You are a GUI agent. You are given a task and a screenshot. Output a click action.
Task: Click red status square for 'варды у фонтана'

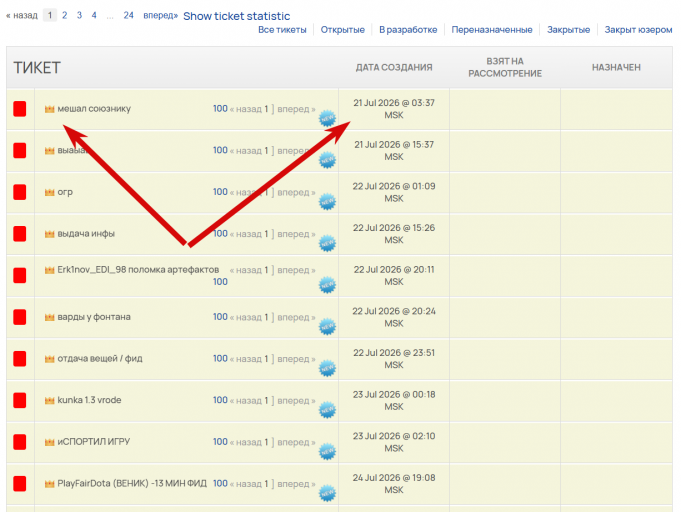coord(20,317)
